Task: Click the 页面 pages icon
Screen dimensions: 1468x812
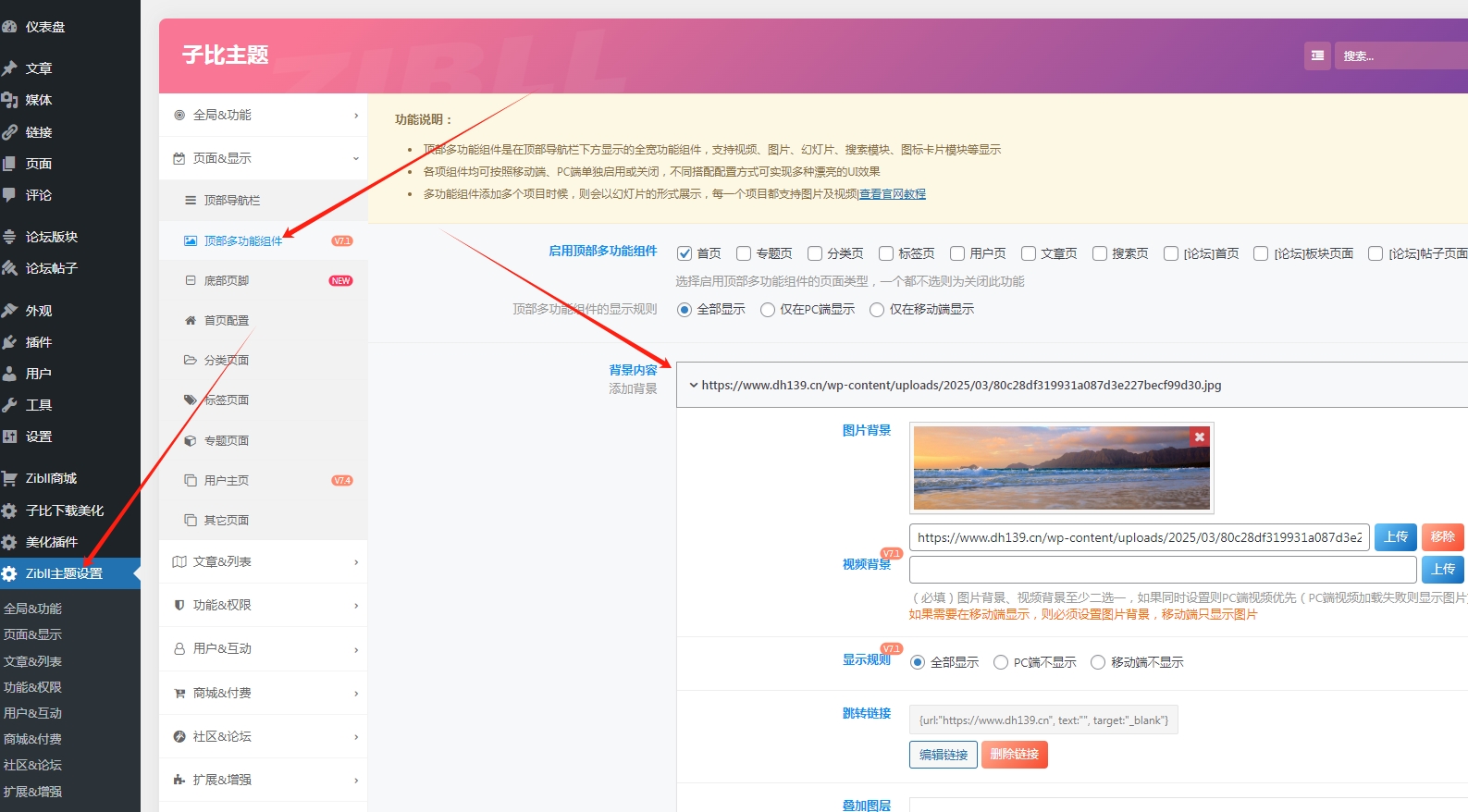Action: coord(9,164)
